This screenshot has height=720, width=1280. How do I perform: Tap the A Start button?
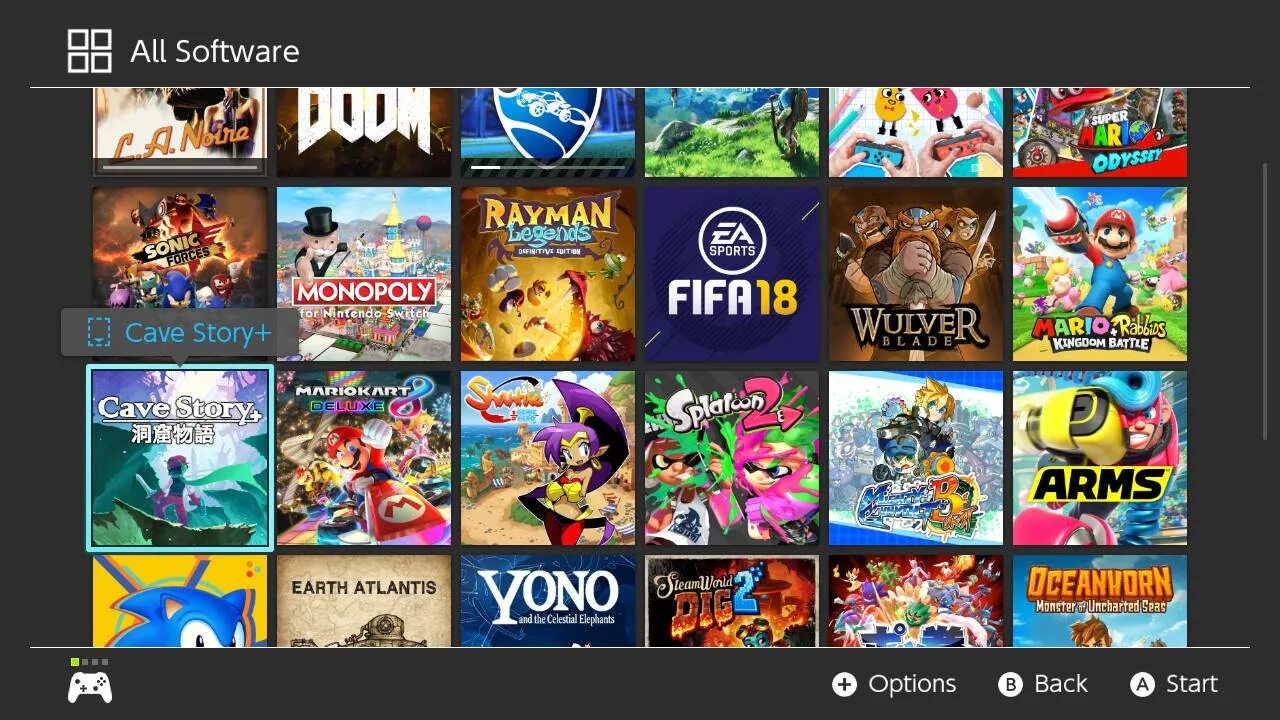coord(1174,684)
